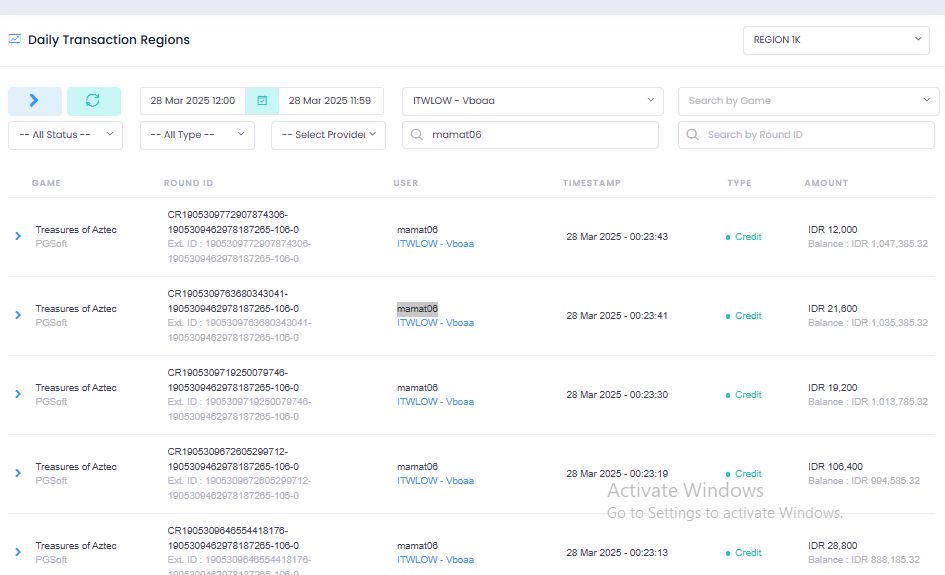945x575 pixels.
Task: Click the blue arrow submit button
Action: point(34,101)
